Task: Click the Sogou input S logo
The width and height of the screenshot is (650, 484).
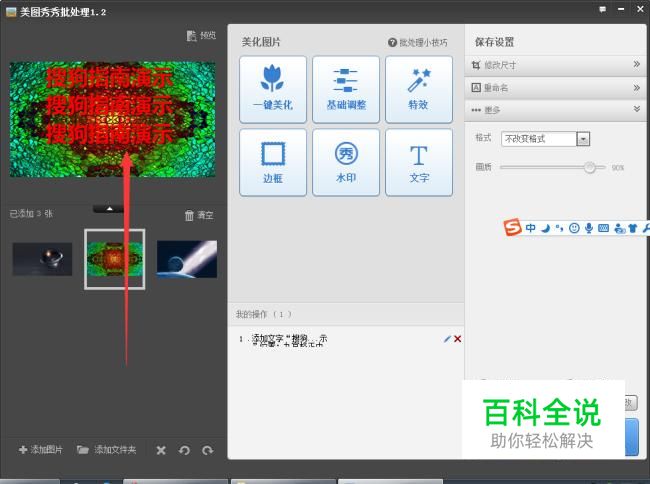Action: [x=513, y=227]
